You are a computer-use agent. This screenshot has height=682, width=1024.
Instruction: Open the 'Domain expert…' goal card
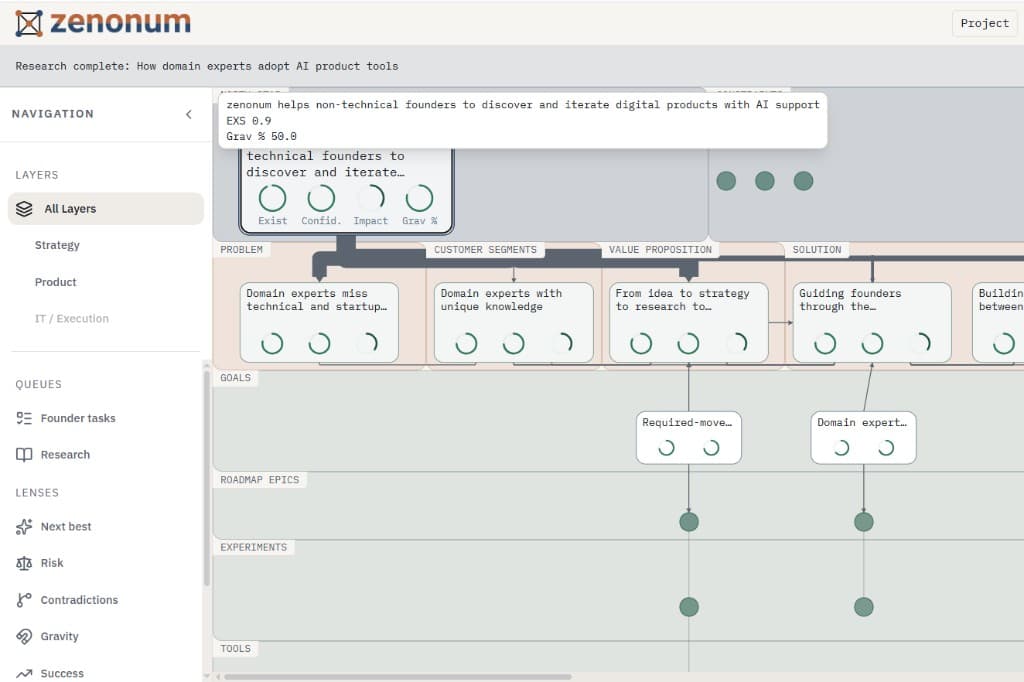[x=863, y=438]
